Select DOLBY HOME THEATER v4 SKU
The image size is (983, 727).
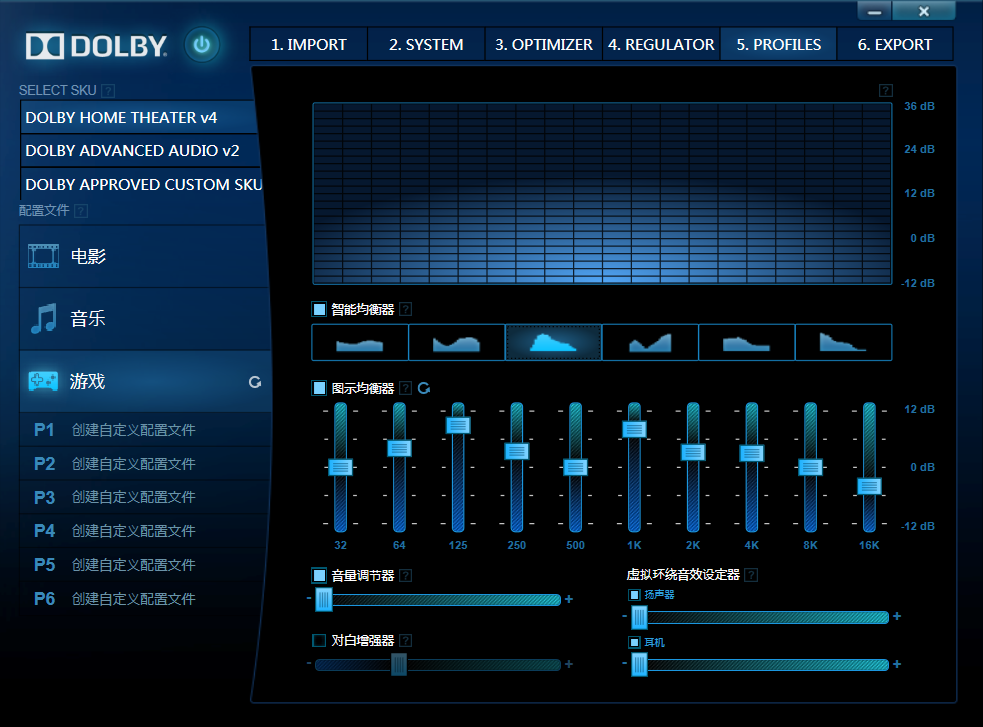point(139,117)
